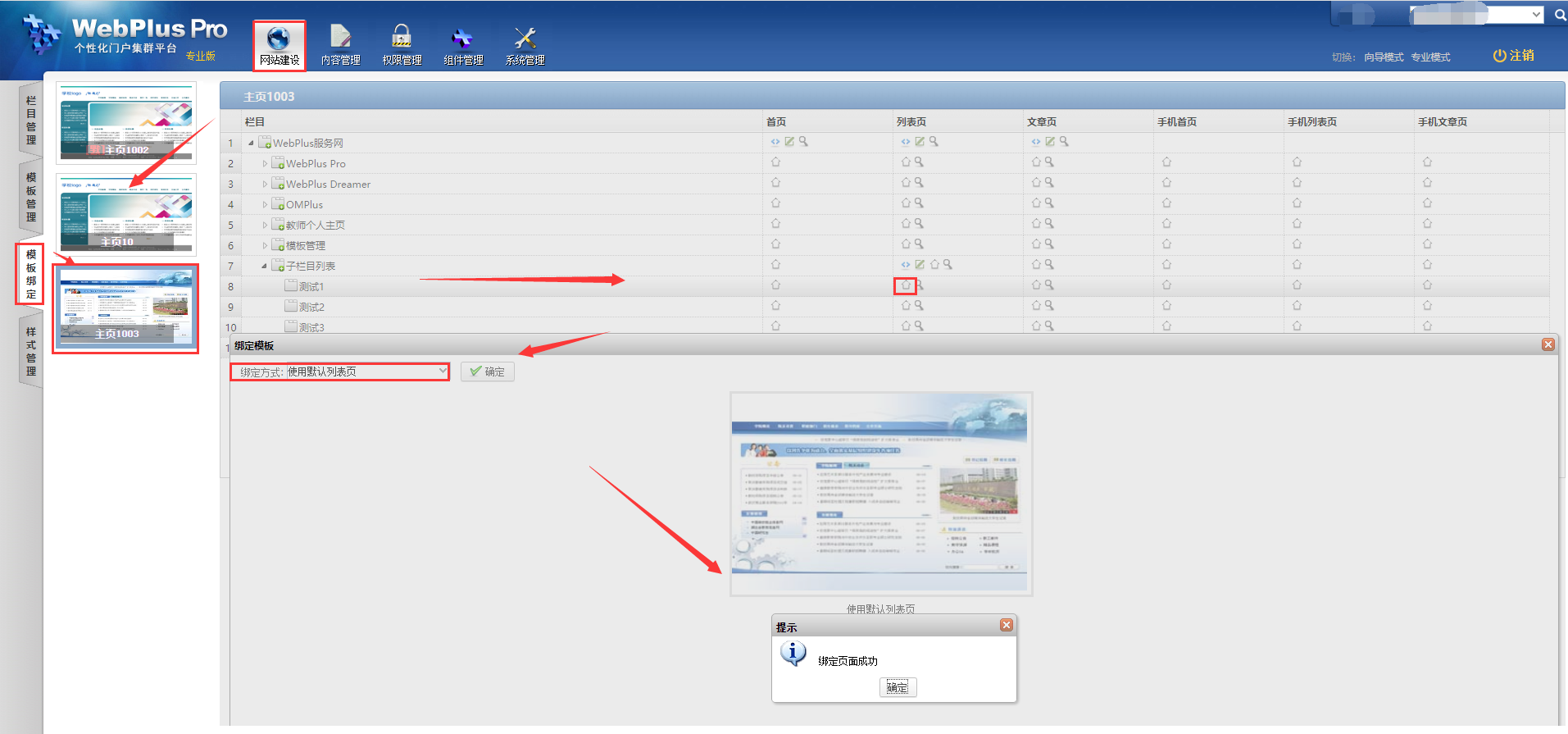The width and height of the screenshot is (1568, 734).
Task: Click edit icon in WebPlus服务网 homepage column
Action: click(789, 142)
